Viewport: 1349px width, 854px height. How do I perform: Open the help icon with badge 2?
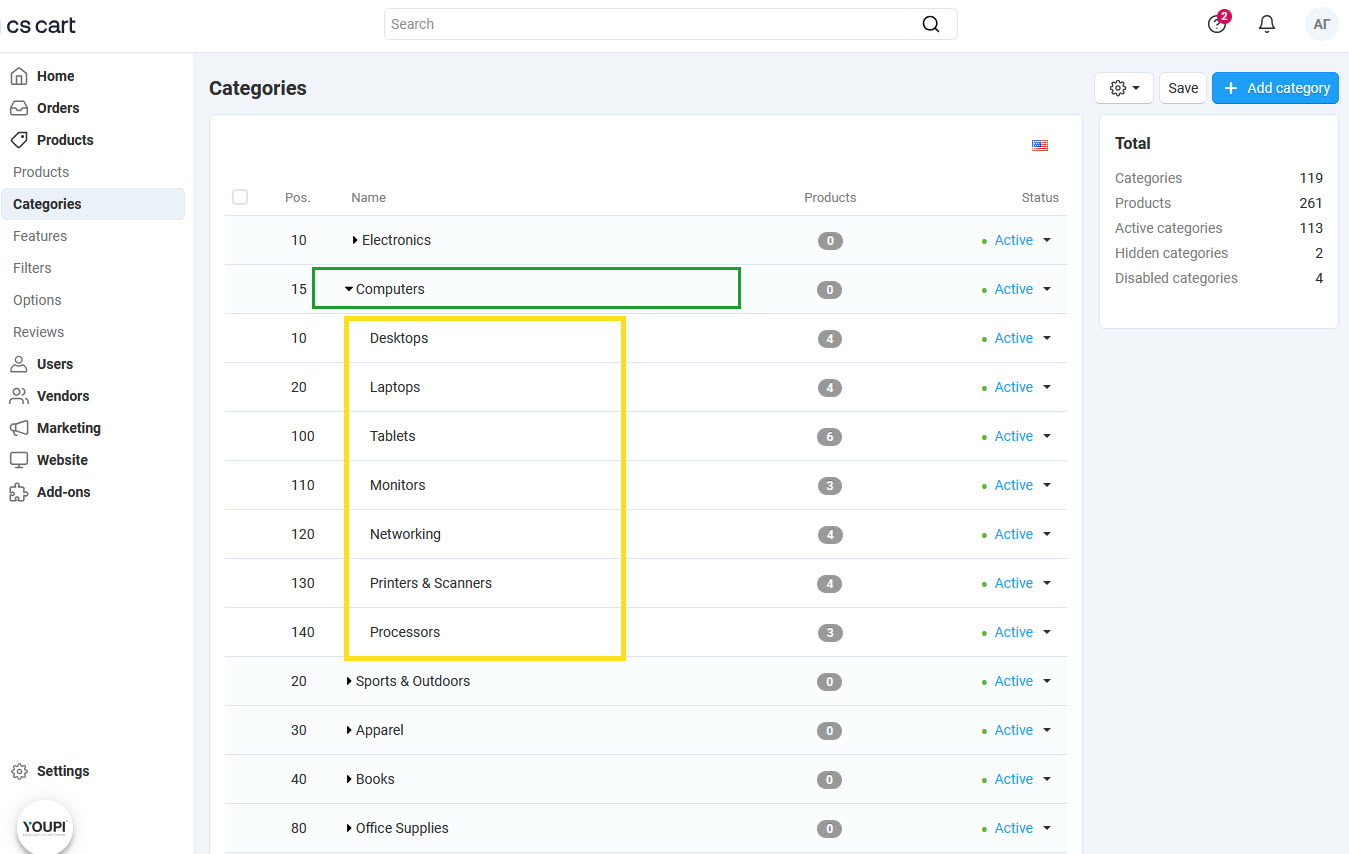pyautogui.click(x=1217, y=24)
